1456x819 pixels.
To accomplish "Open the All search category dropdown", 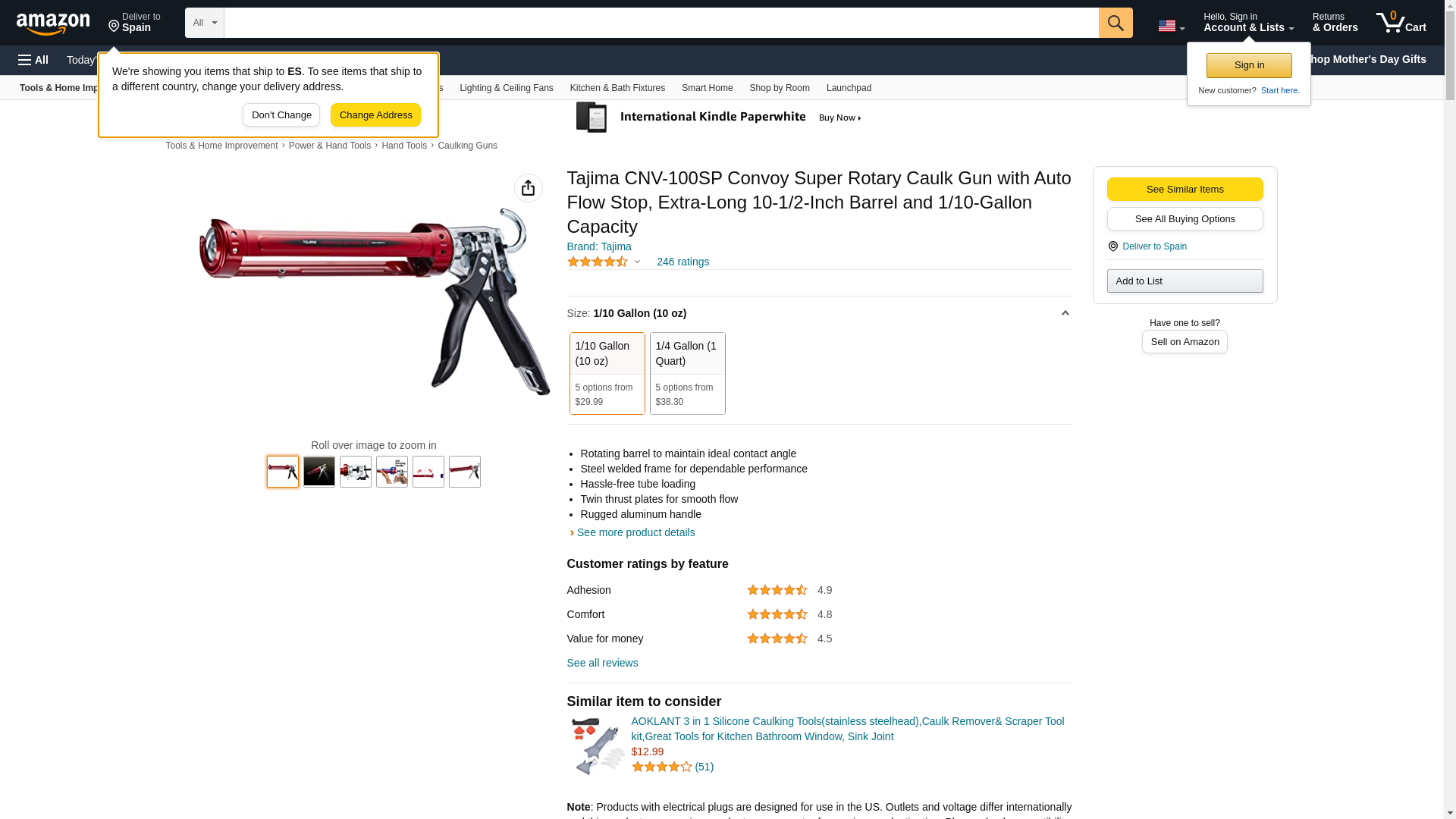I will [204, 23].
